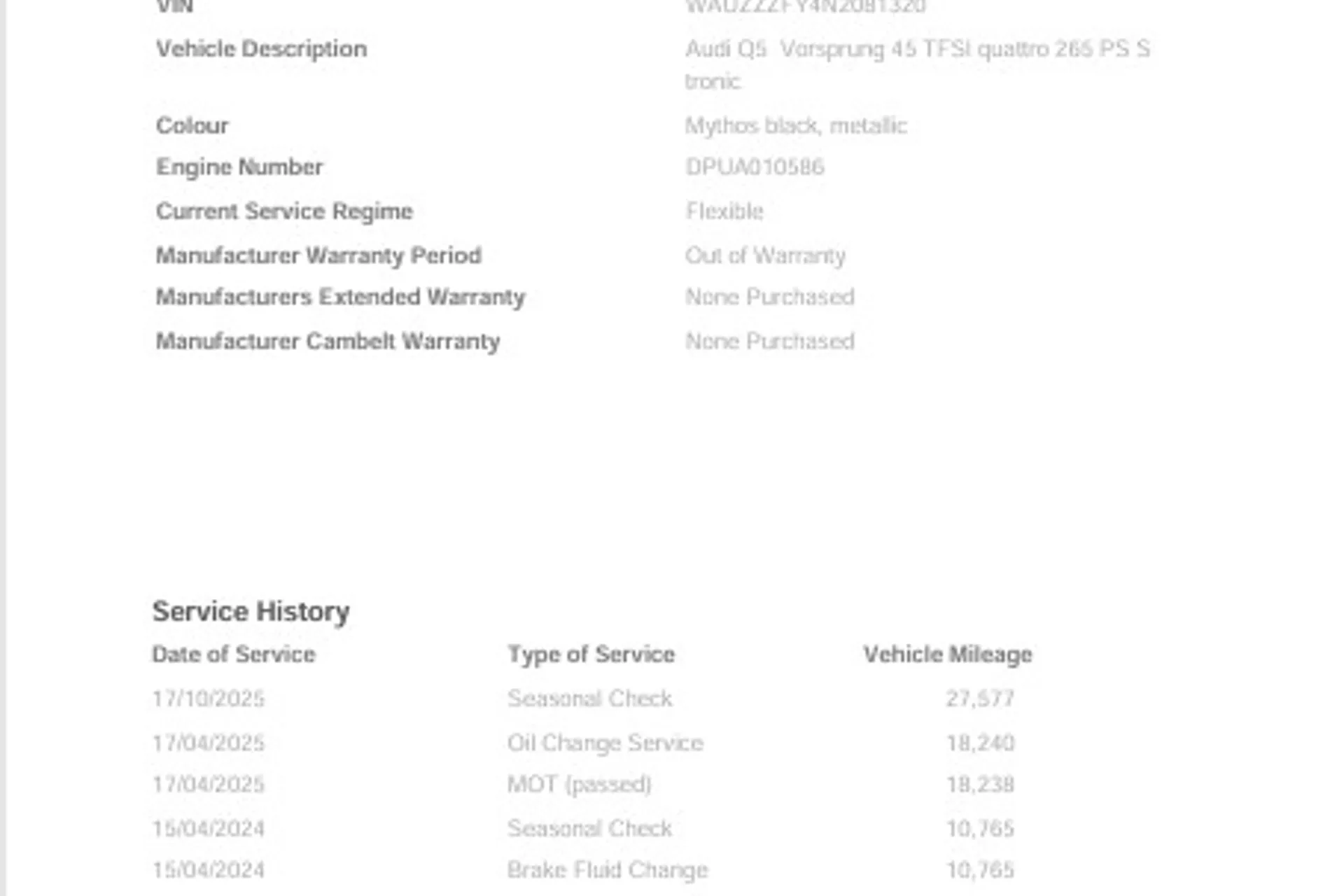The image size is (1344, 896).
Task: Click the Oil Change Service entry
Action: tap(605, 743)
